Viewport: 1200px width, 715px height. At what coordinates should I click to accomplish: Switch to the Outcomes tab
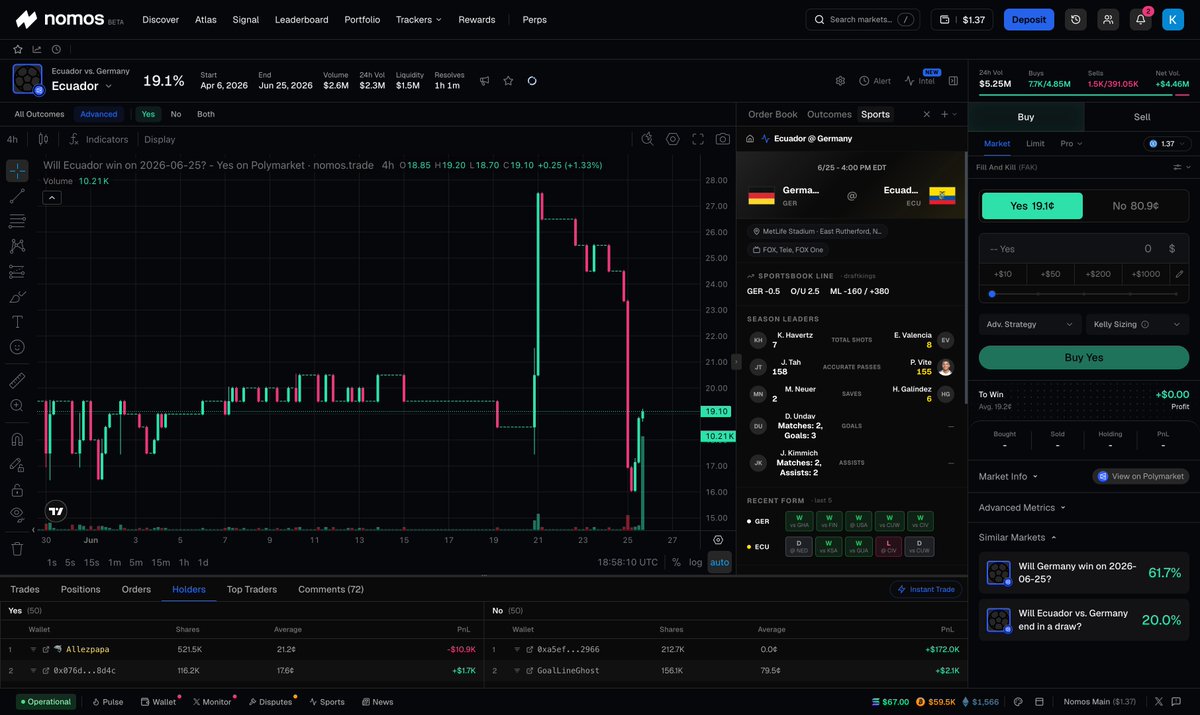click(x=829, y=114)
